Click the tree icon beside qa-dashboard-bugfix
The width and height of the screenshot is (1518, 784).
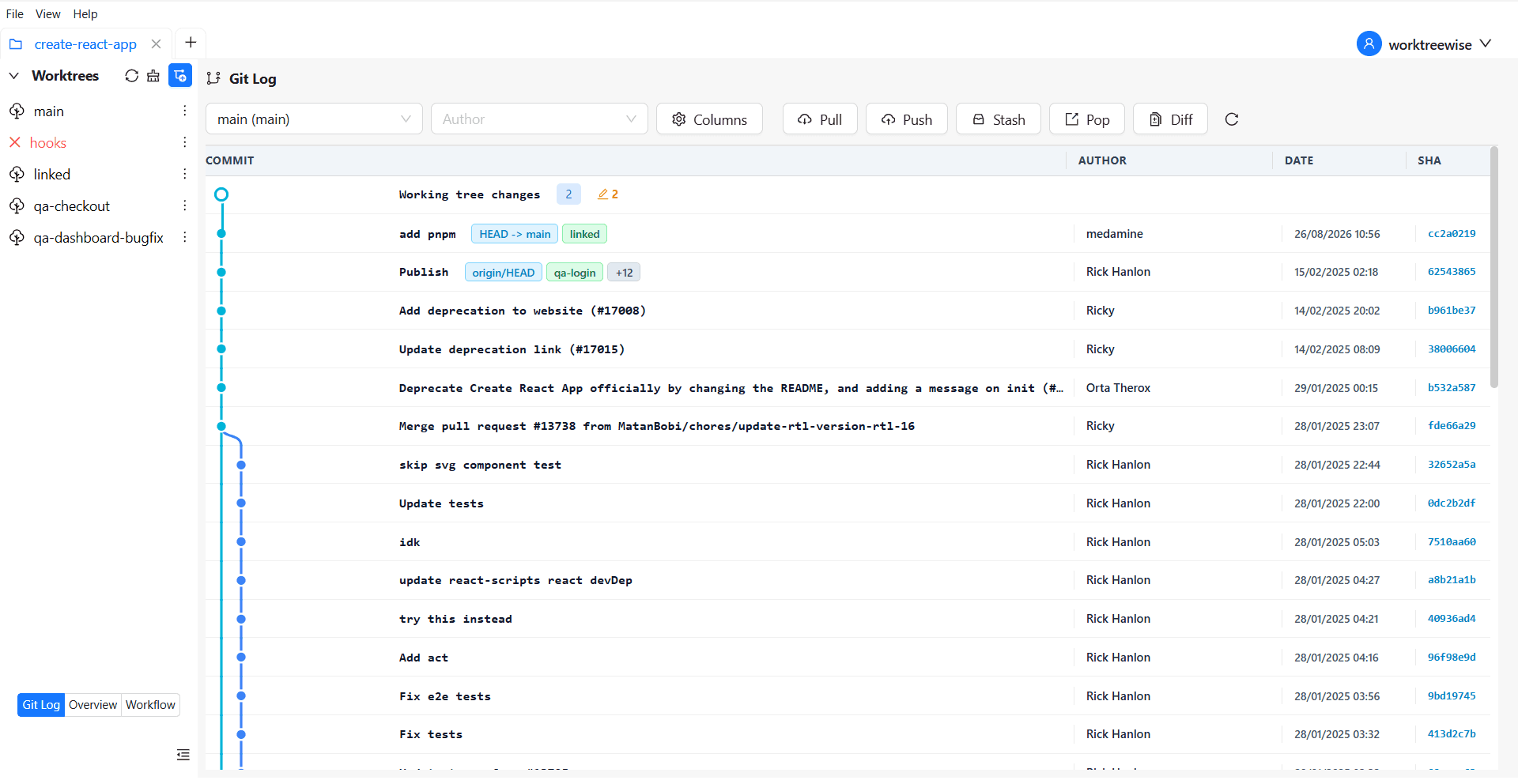tap(17, 238)
